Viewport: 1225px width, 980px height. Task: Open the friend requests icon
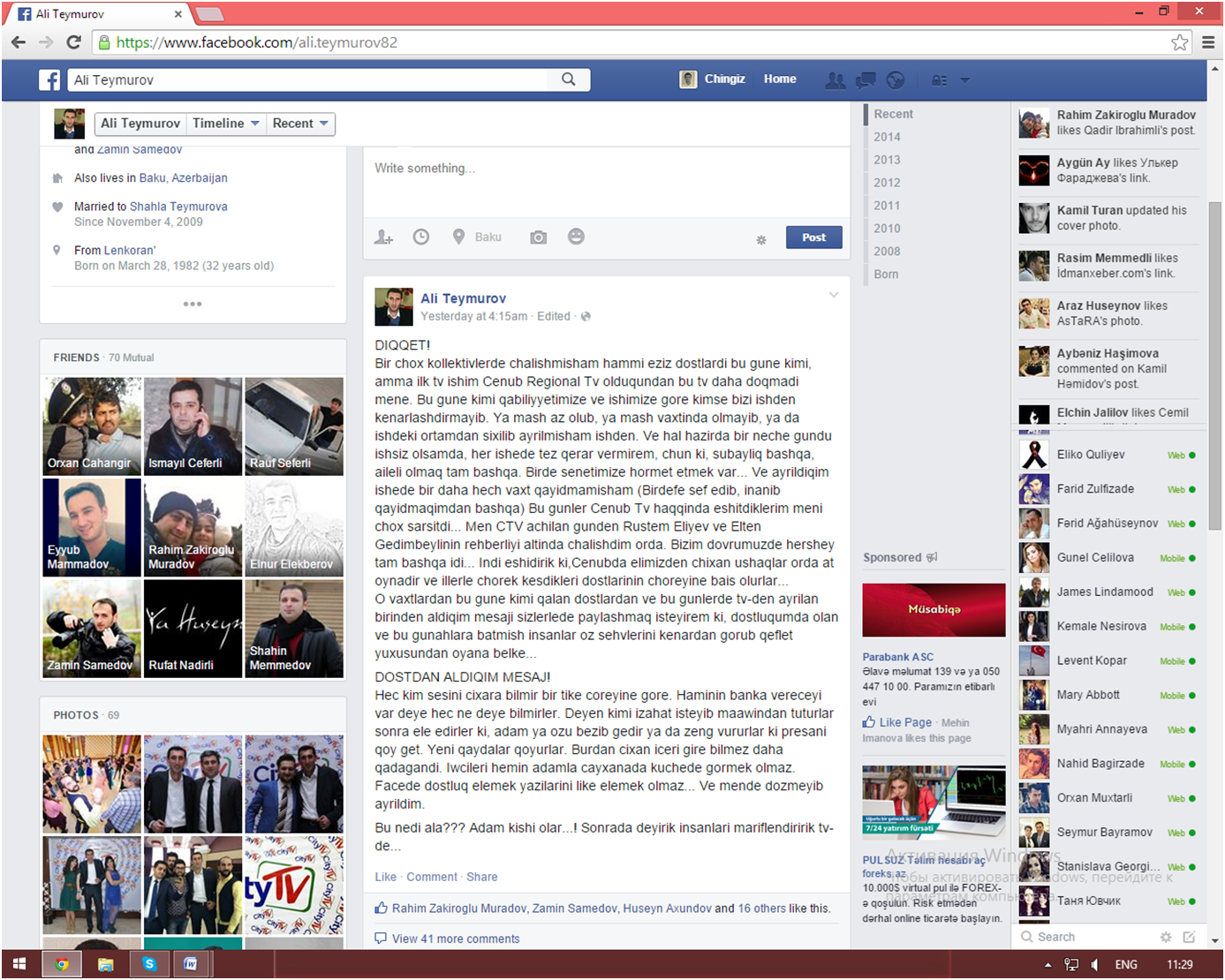(835, 80)
